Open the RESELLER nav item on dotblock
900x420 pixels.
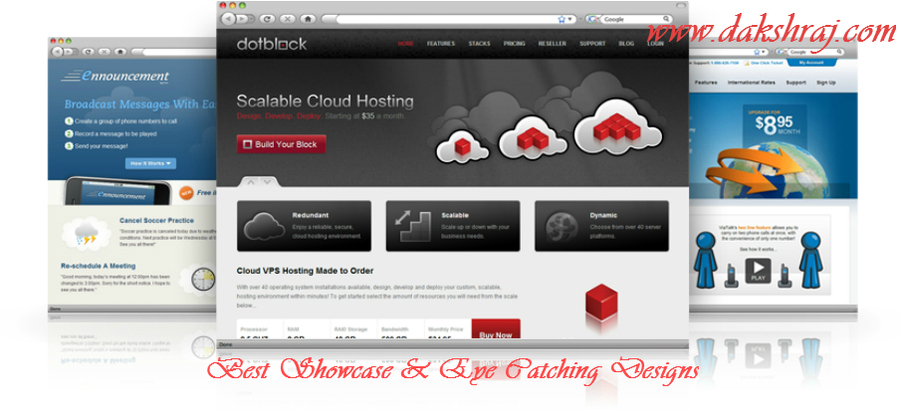point(552,44)
